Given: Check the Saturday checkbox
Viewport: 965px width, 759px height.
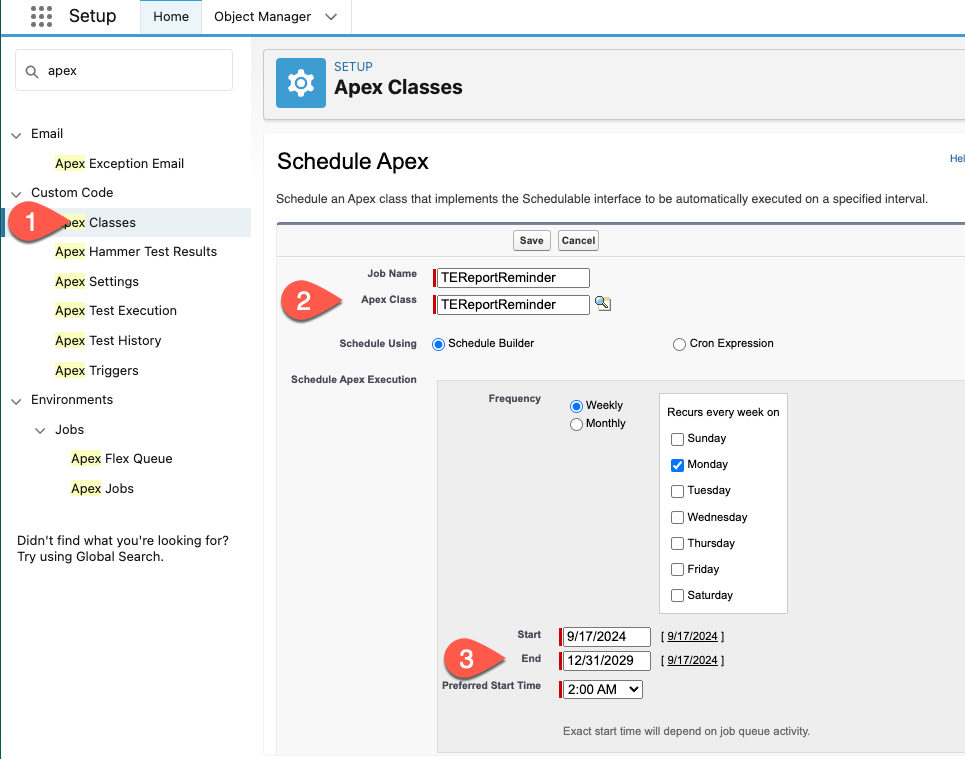Looking at the screenshot, I should click(677, 595).
